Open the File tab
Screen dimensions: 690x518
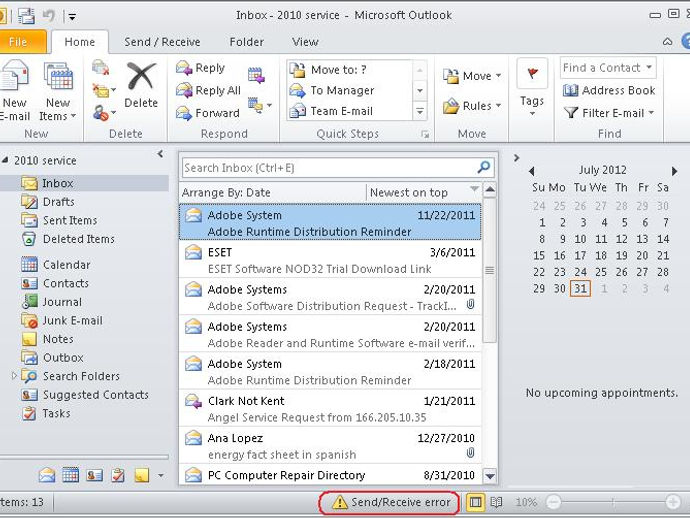click(22, 42)
